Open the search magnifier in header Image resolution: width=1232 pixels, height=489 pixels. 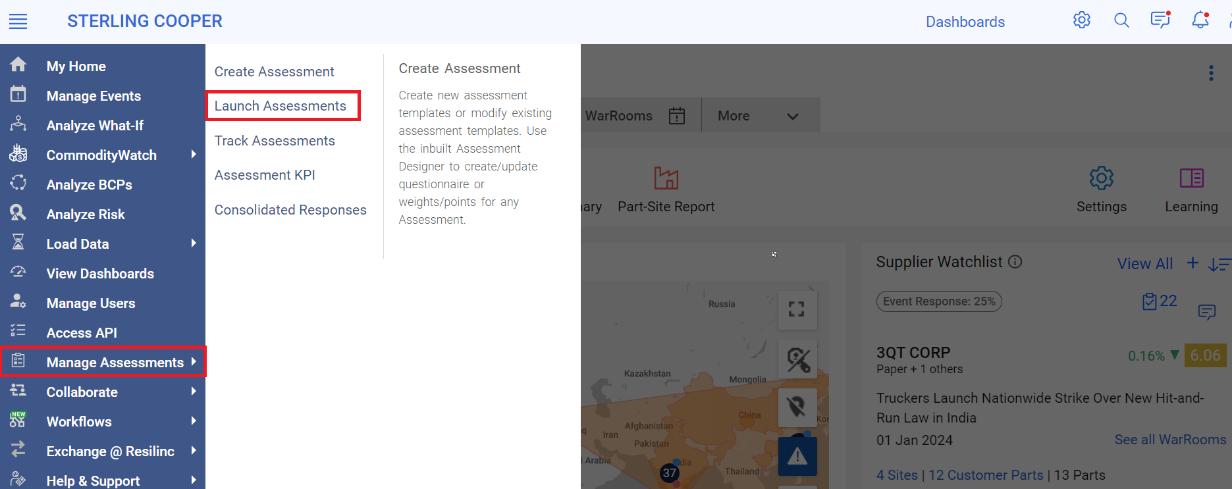[1122, 20]
